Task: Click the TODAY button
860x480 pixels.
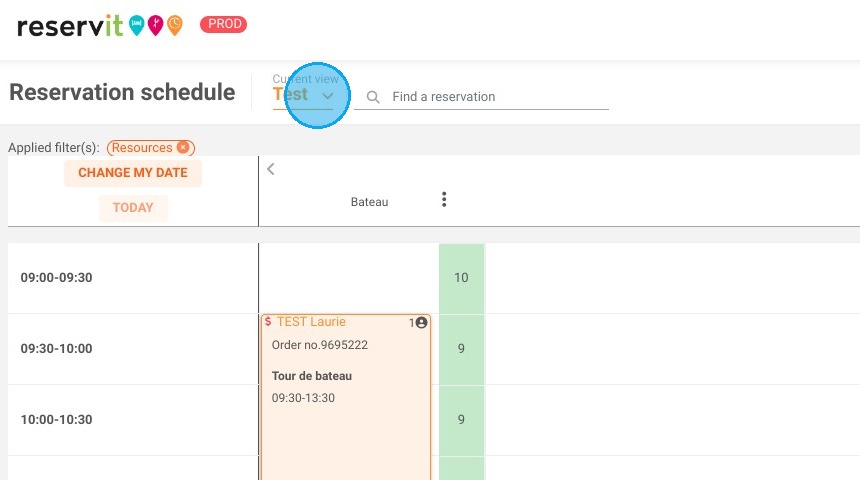Action: 133,208
